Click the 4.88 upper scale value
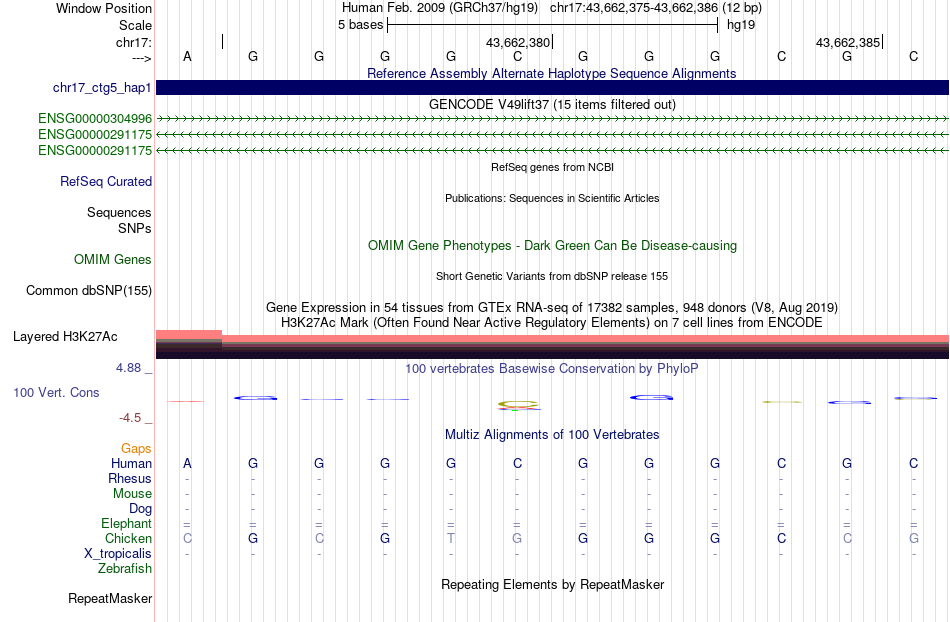The height and width of the screenshot is (622, 950). tap(128, 368)
